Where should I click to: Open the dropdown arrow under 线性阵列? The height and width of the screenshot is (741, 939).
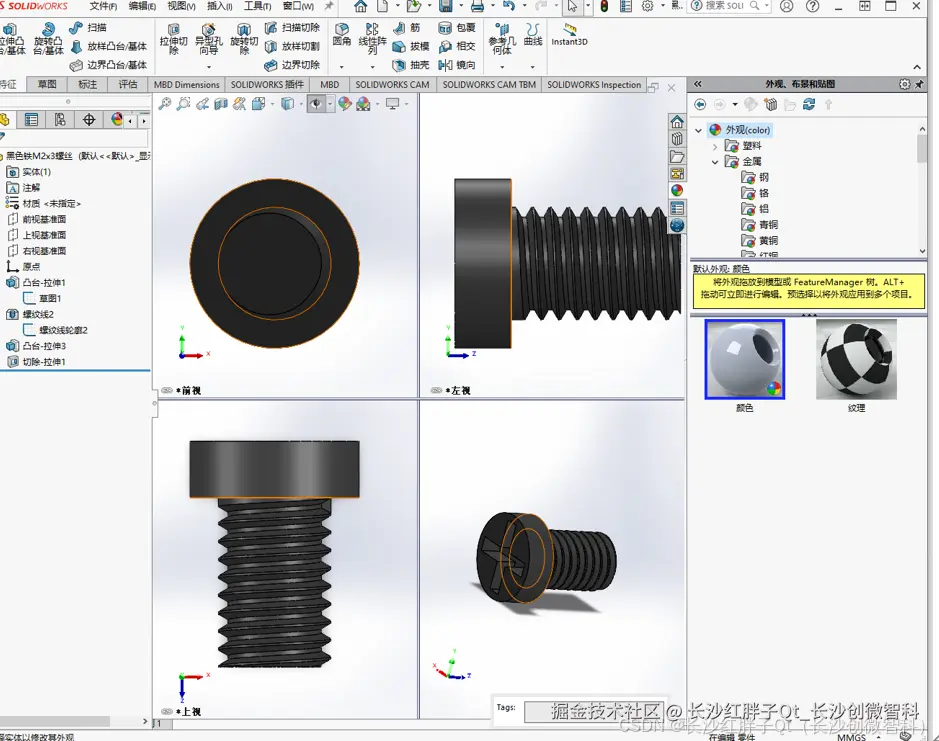(x=372, y=67)
